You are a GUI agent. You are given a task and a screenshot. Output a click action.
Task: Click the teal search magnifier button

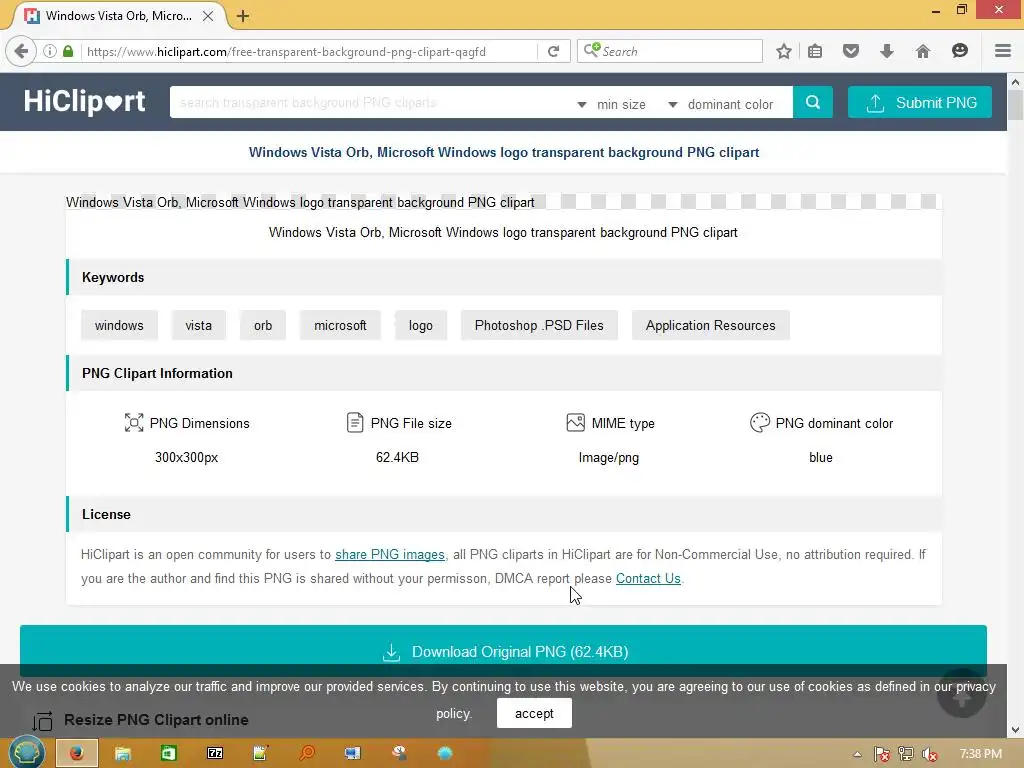(x=812, y=102)
